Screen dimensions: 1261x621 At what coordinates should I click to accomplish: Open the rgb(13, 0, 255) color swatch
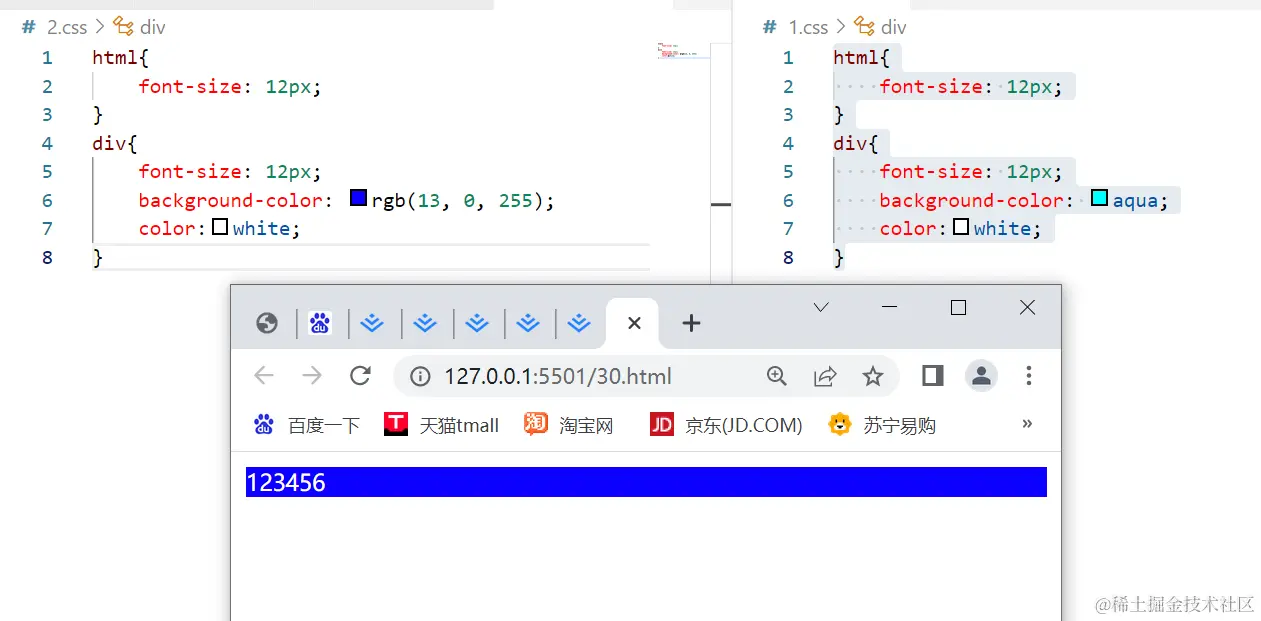359,199
